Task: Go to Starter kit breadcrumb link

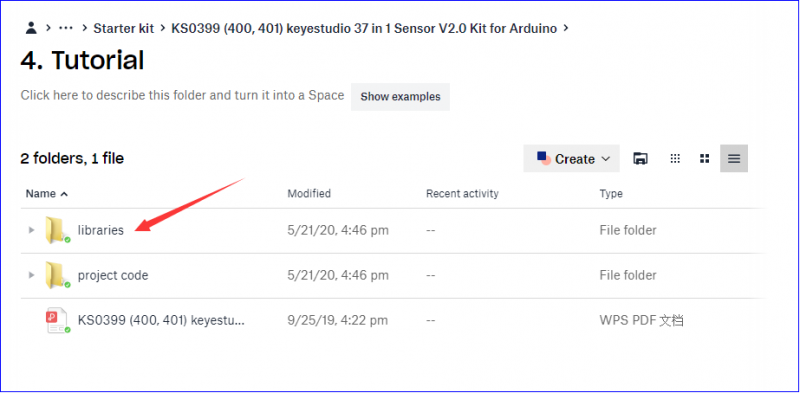Action: [x=123, y=29]
